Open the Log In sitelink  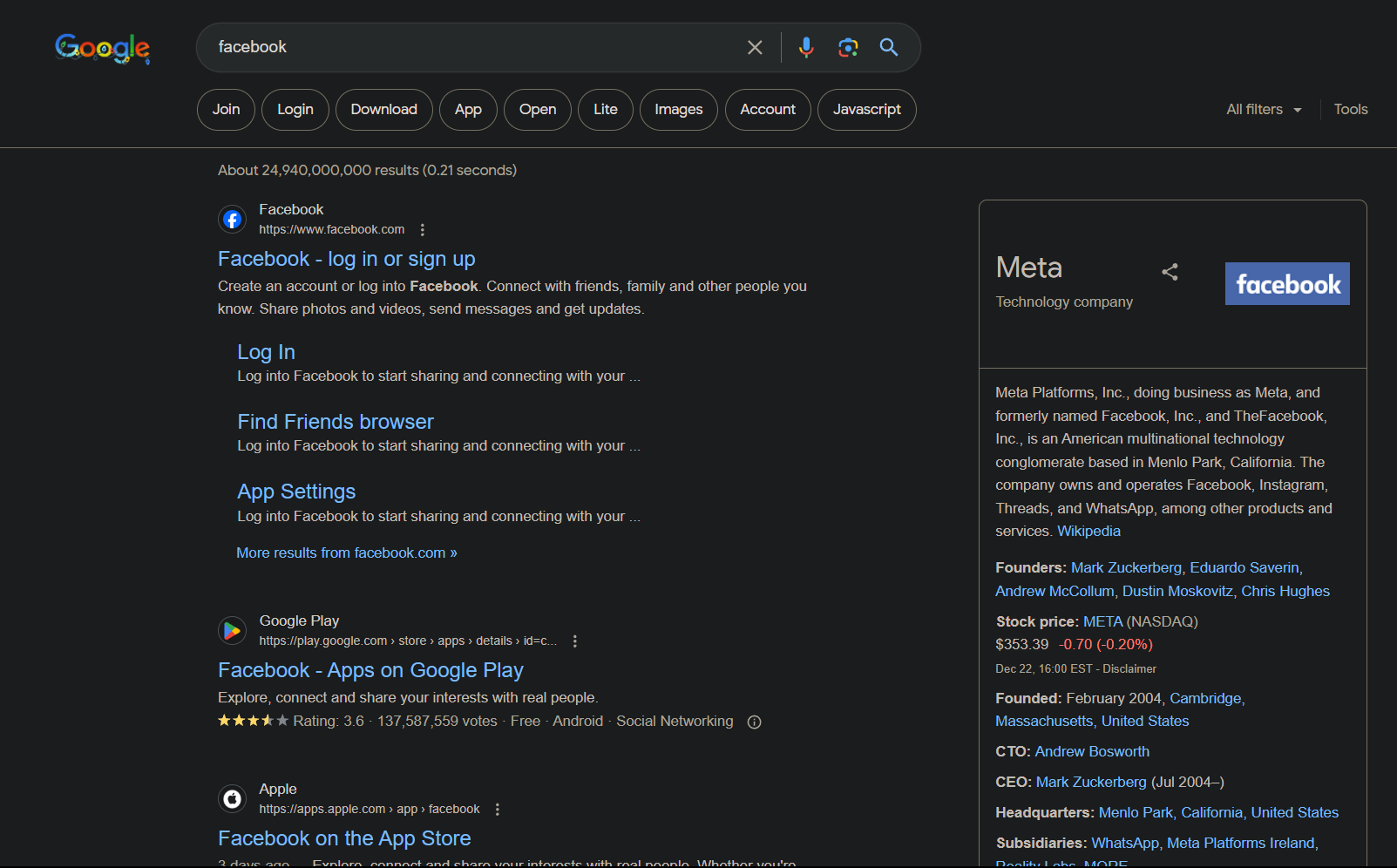[267, 352]
